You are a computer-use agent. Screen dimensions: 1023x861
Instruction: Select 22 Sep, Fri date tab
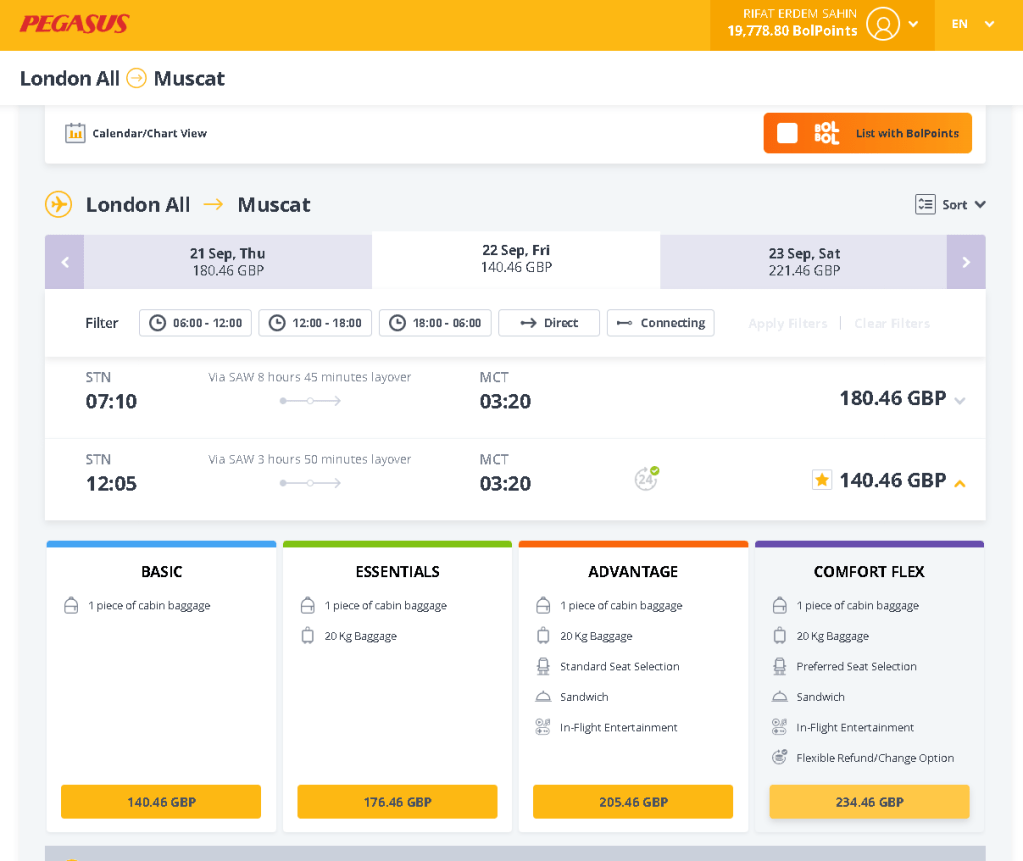[x=516, y=260]
